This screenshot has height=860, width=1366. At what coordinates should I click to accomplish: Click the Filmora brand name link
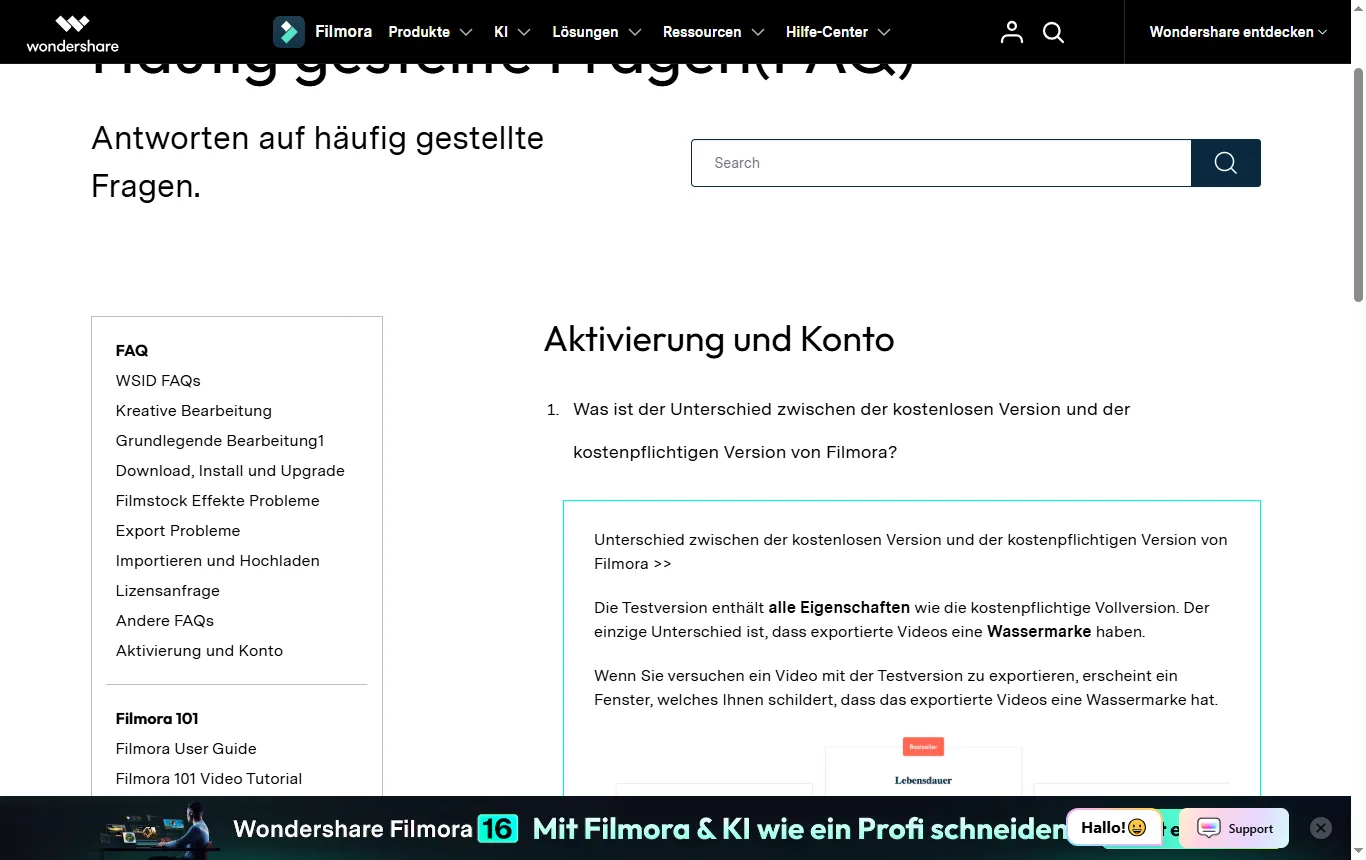click(343, 32)
